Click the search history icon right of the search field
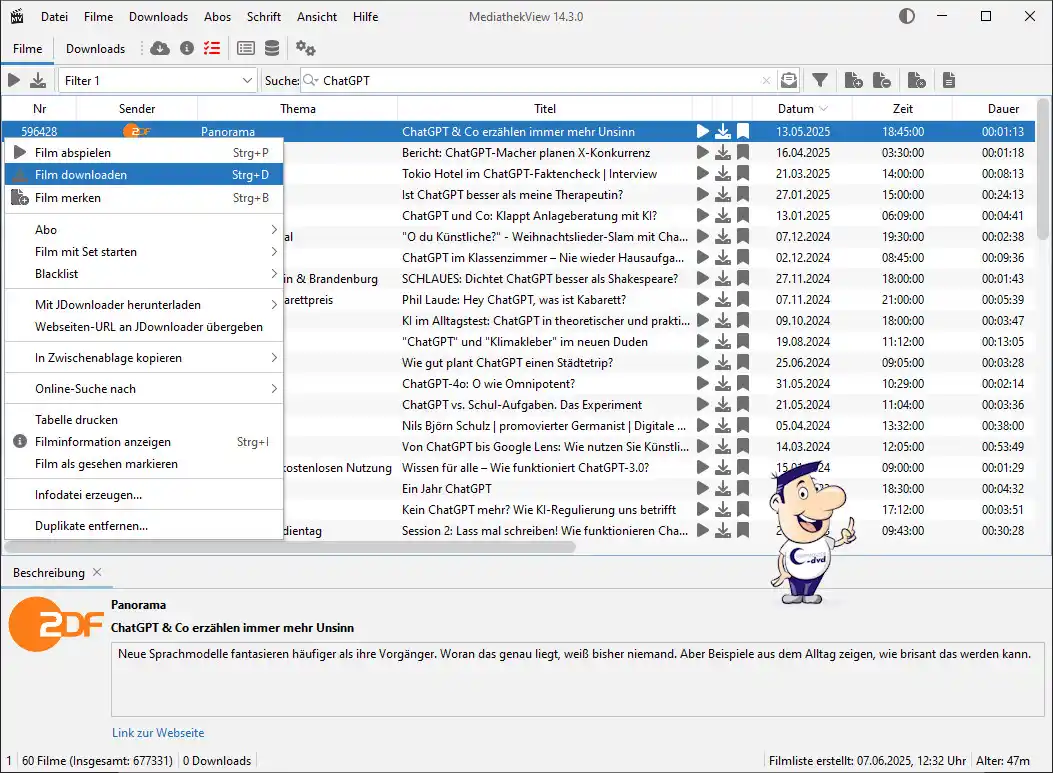 point(789,81)
